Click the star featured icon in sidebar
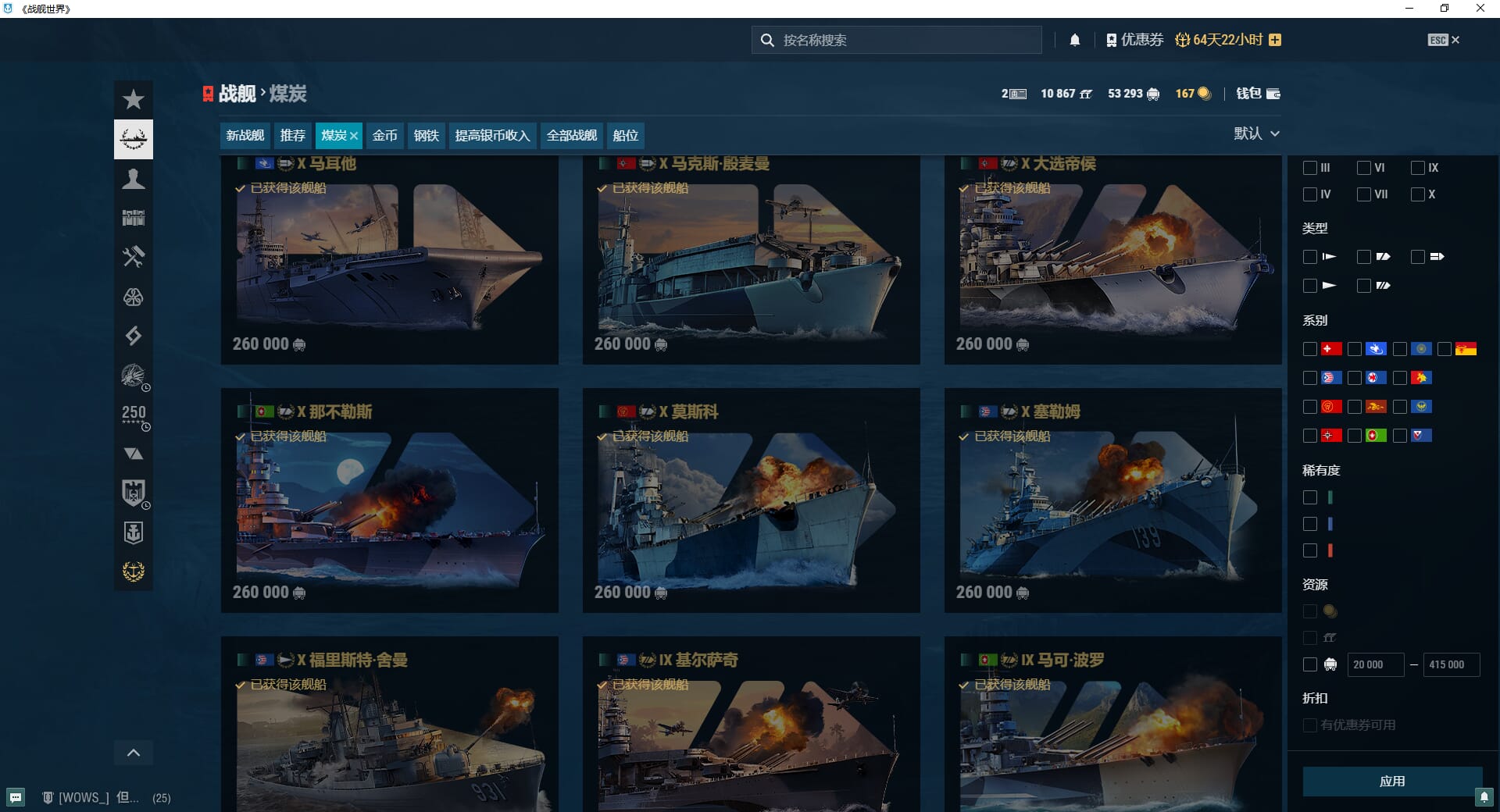This screenshot has height=812, width=1500. (x=134, y=100)
